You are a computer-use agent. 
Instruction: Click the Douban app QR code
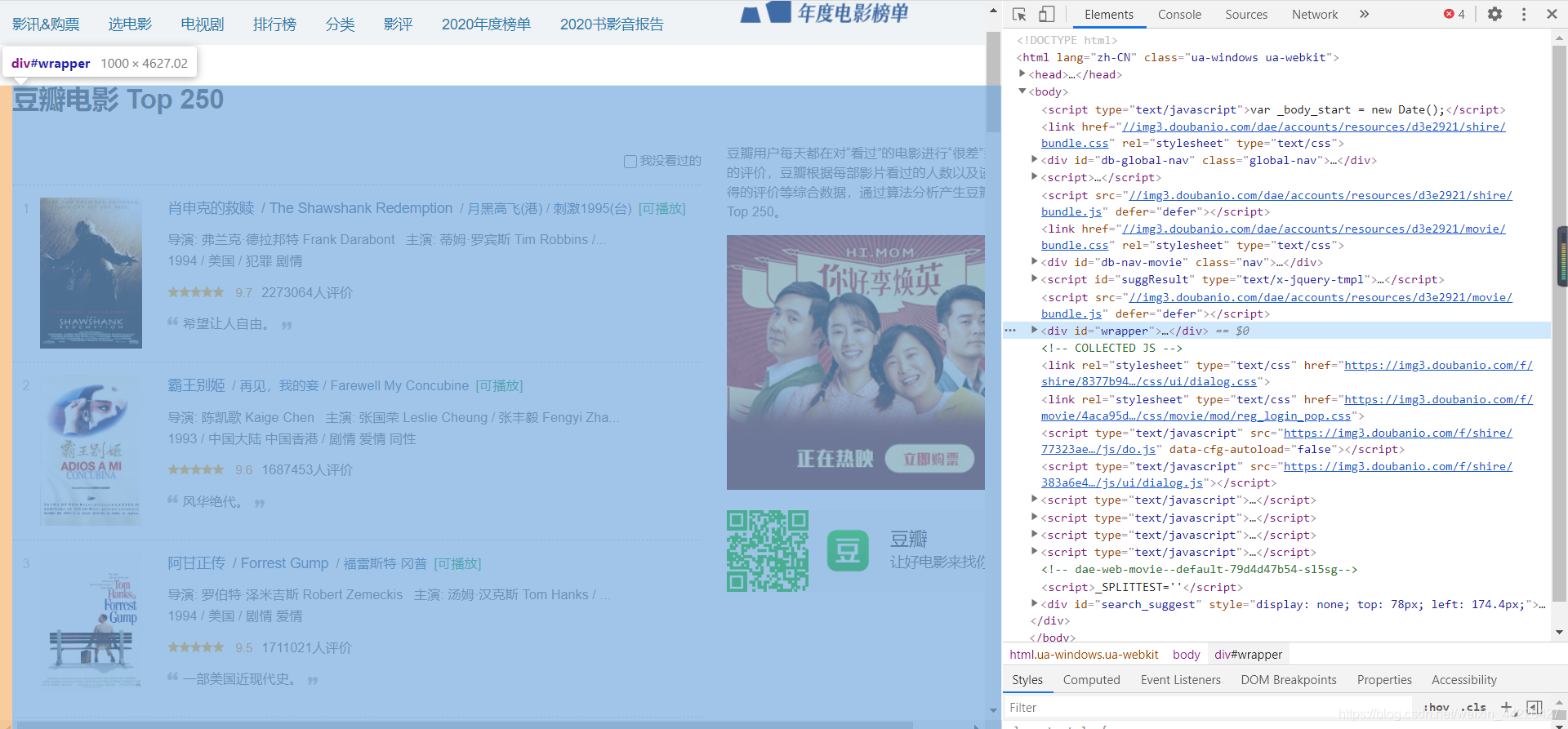(768, 551)
